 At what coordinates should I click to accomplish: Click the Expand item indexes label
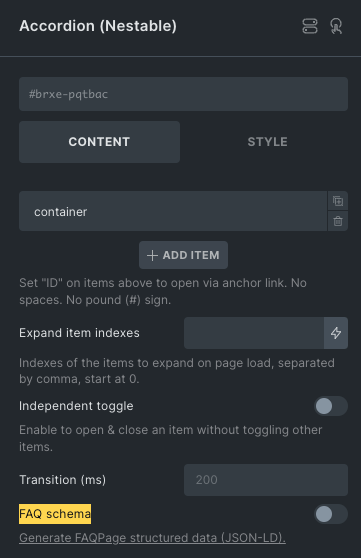point(79,333)
